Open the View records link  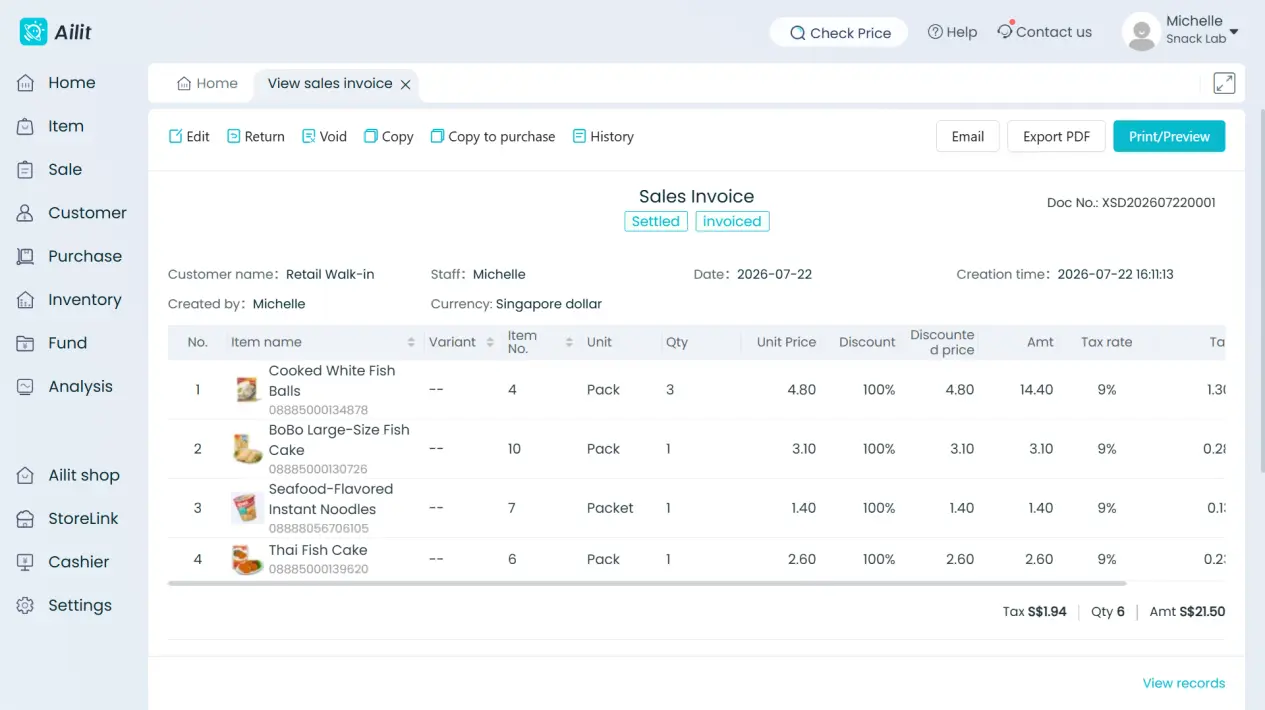[1183, 683]
